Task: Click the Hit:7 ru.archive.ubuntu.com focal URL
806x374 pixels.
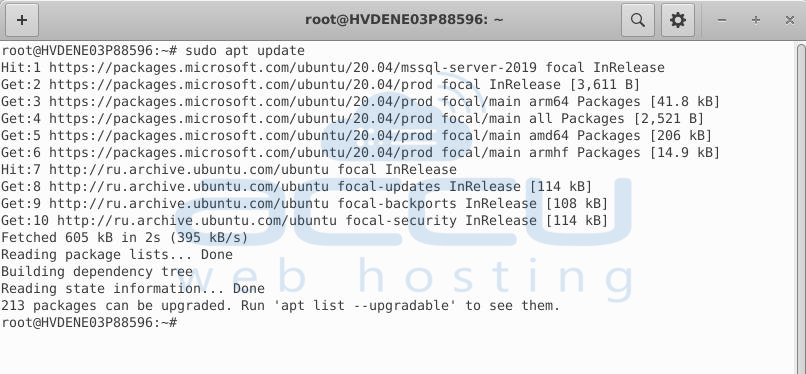Action: coord(189,170)
